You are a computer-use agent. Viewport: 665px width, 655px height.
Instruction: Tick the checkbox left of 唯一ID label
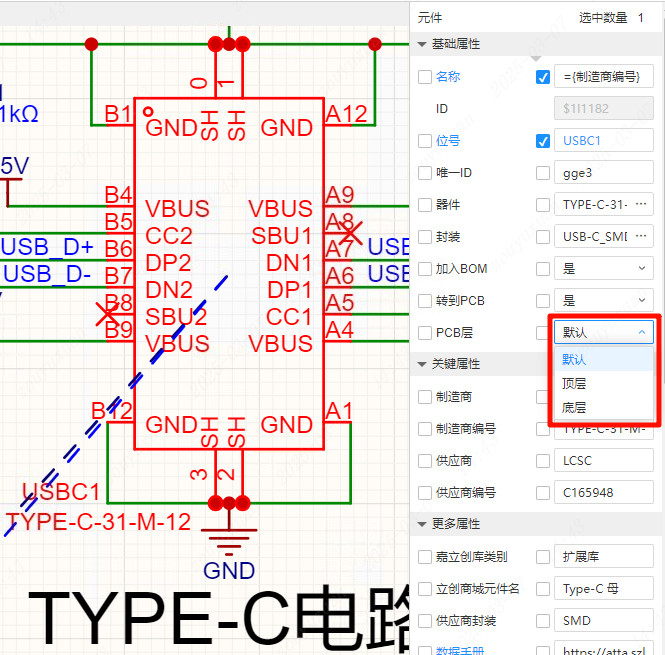point(425,173)
